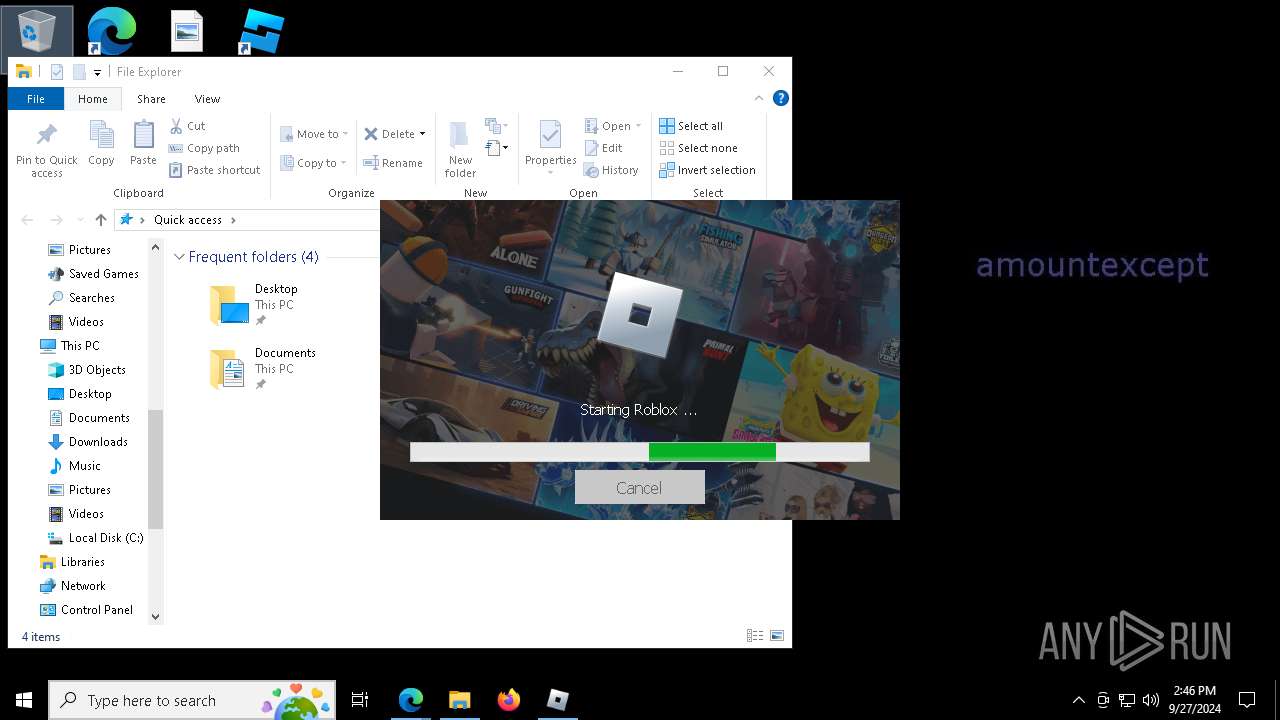Click the volume icon in system tray
Image resolution: width=1280 pixels, height=720 pixels.
pos(1150,700)
